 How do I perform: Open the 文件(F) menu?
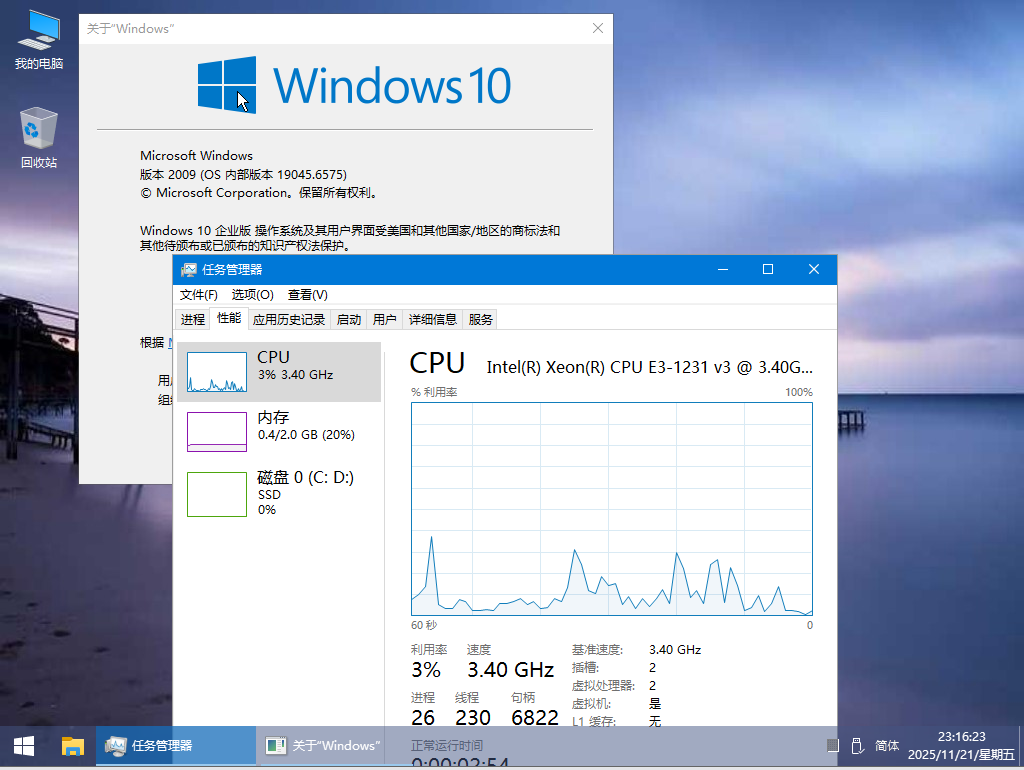[x=198, y=295]
